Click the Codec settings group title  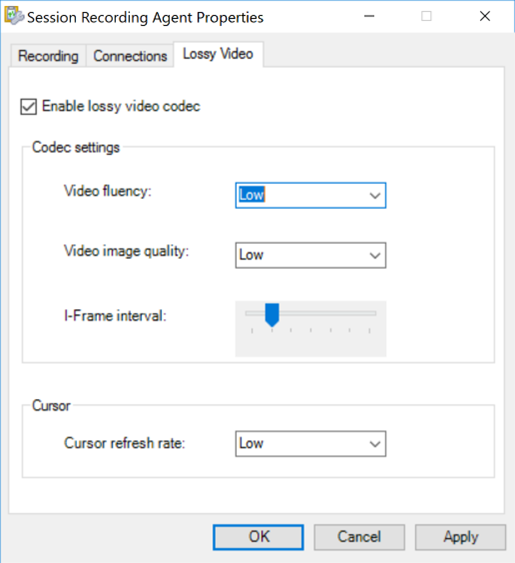point(76,148)
